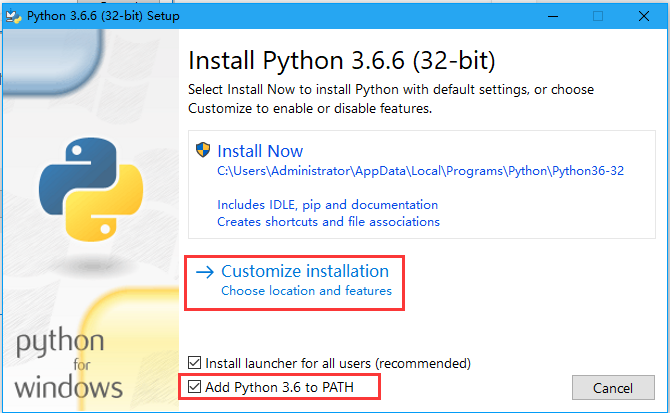Screen dimensions: 670x413
Task: Click the "Creates shortcuts and file associations" line
Action: (x=328, y=221)
